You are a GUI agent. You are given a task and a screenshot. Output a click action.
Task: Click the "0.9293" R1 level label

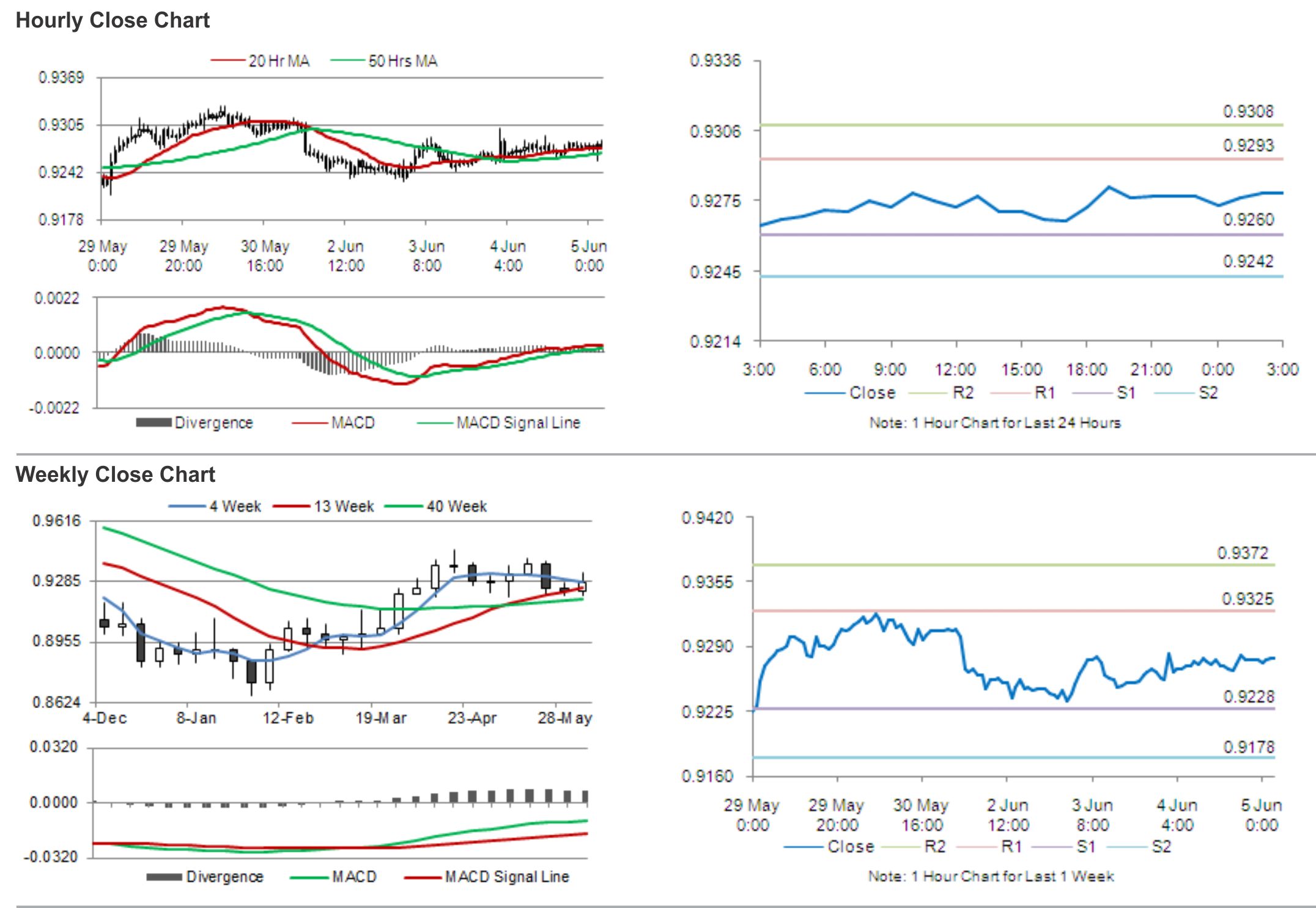click(x=1248, y=146)
